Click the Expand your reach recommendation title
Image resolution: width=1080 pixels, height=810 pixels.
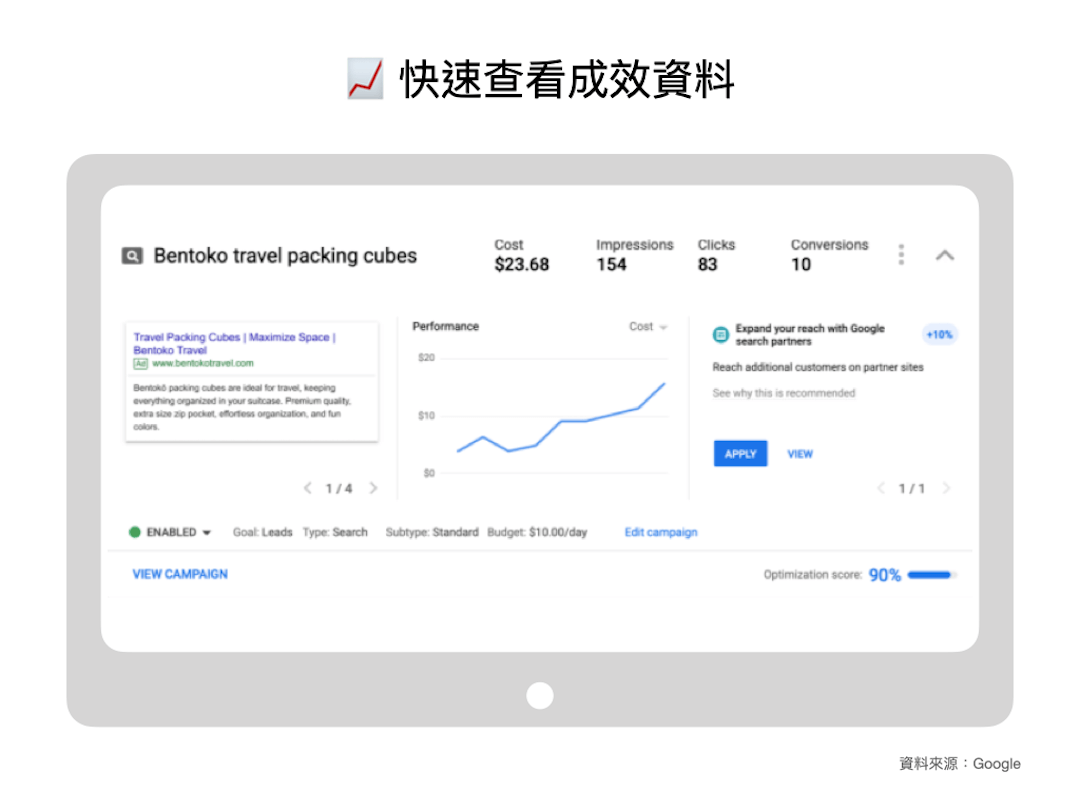click(810, 335)
